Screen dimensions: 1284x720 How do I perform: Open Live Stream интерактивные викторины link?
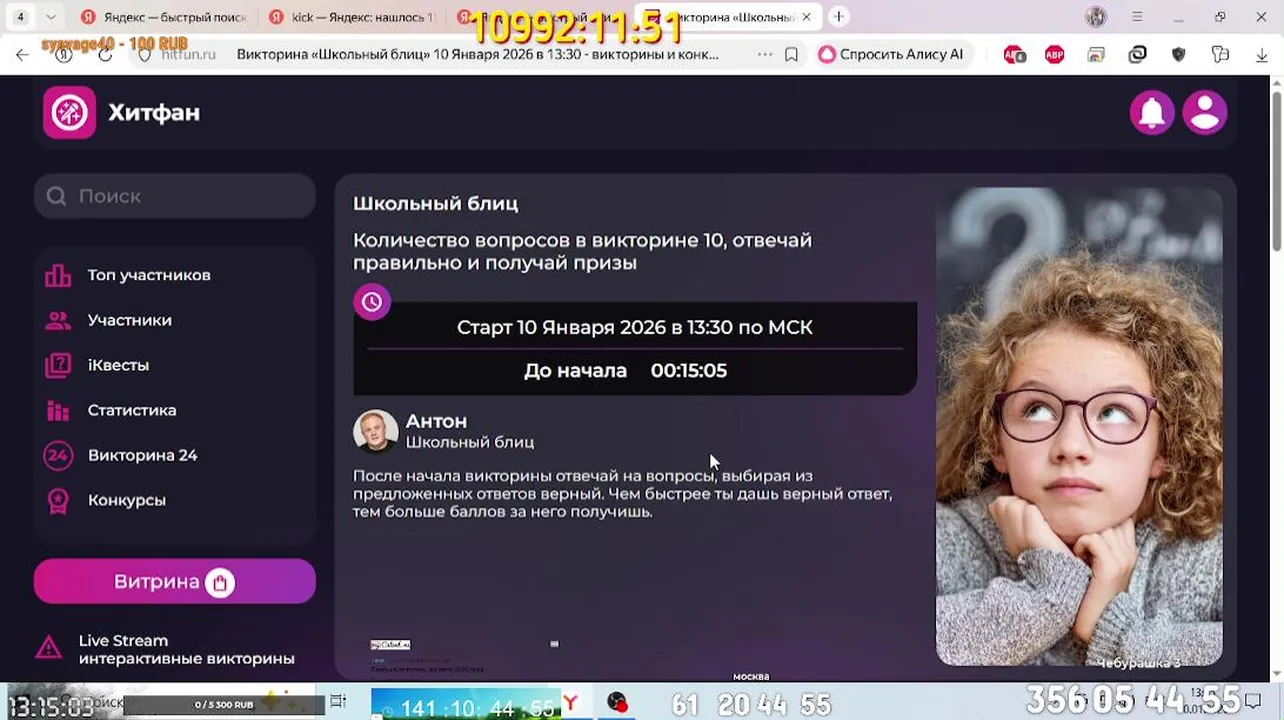186,649
